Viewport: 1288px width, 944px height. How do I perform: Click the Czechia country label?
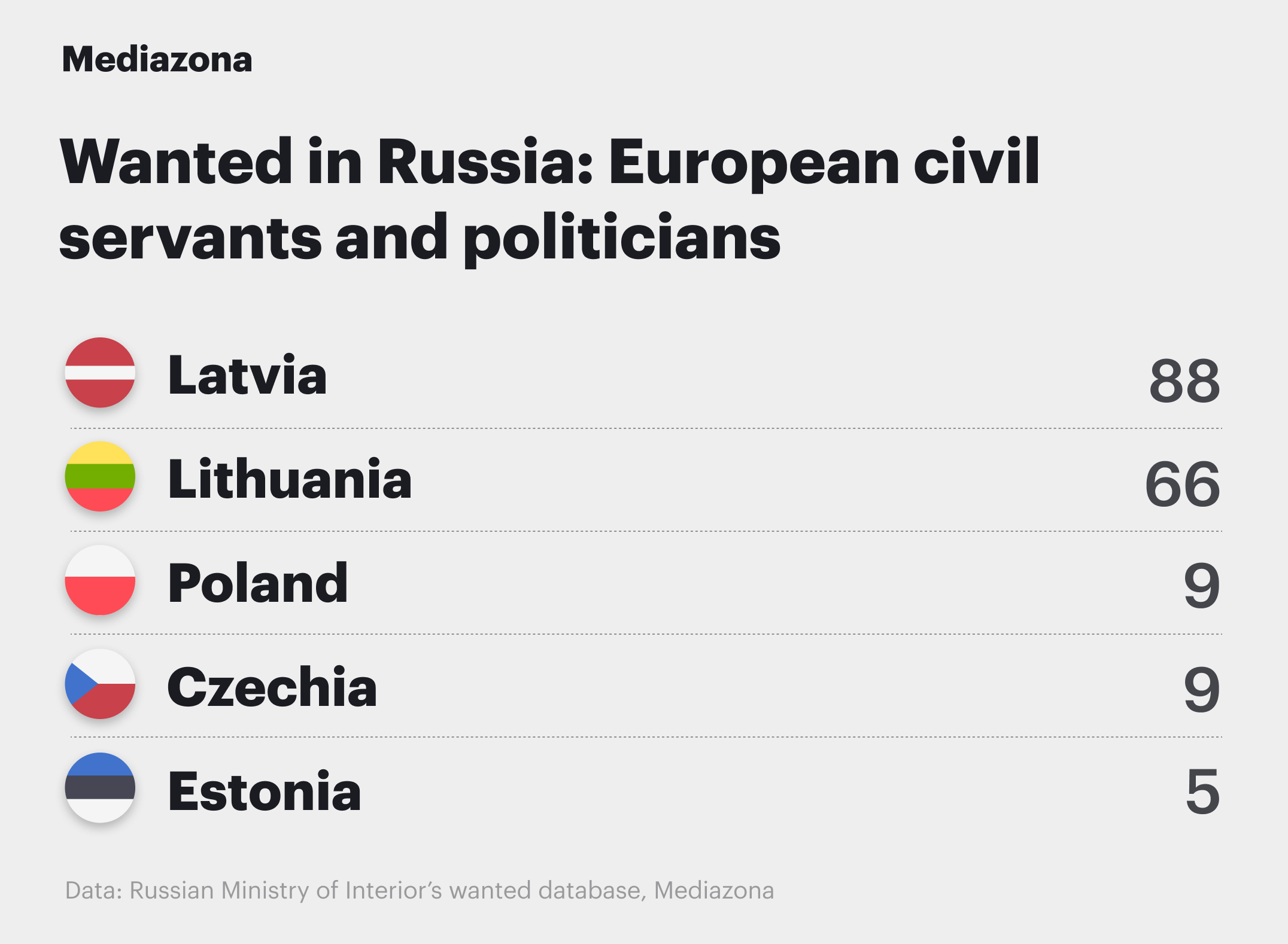pos(272,687)
